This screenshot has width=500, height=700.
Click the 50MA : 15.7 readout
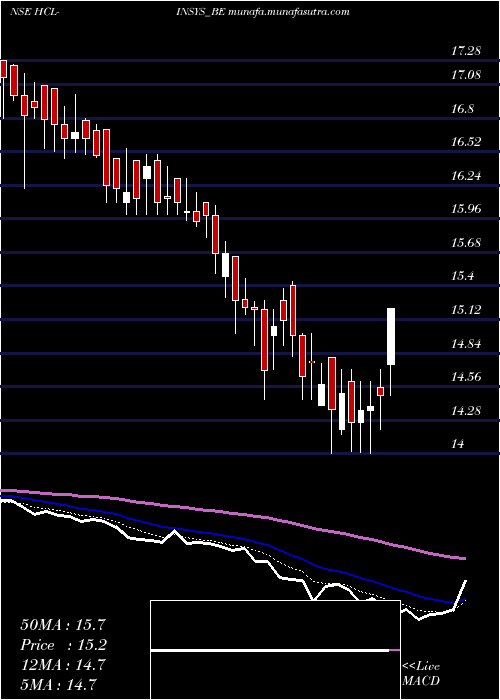pyautogui.click(x=64, y=625)
